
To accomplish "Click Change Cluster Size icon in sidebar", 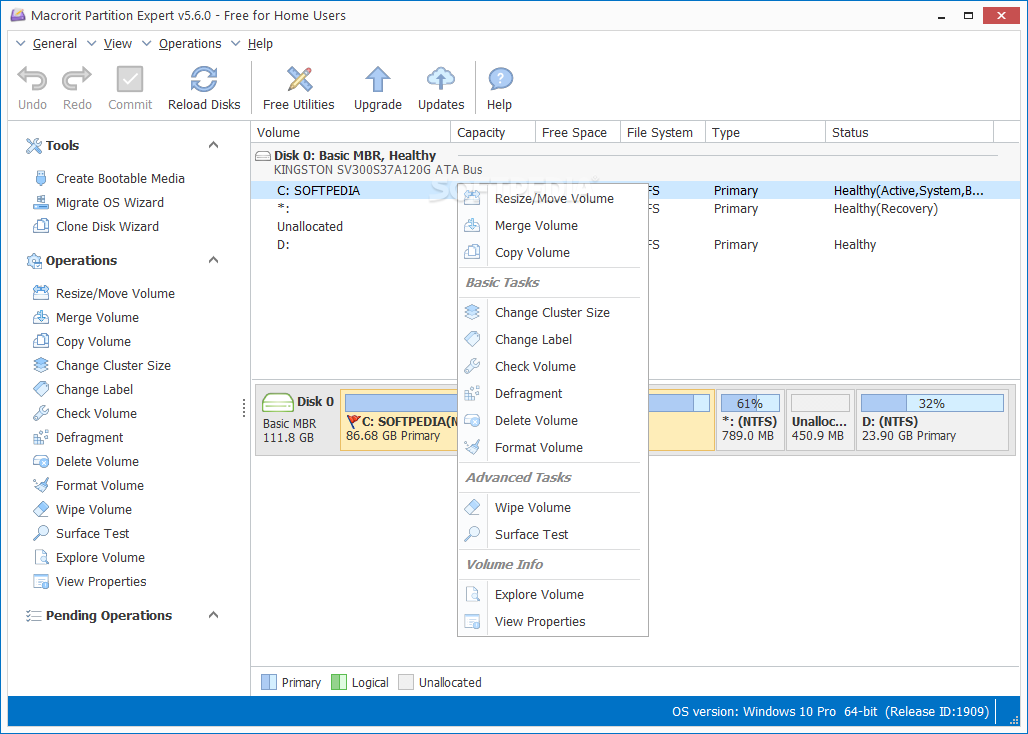I will [x=41, y=365].
